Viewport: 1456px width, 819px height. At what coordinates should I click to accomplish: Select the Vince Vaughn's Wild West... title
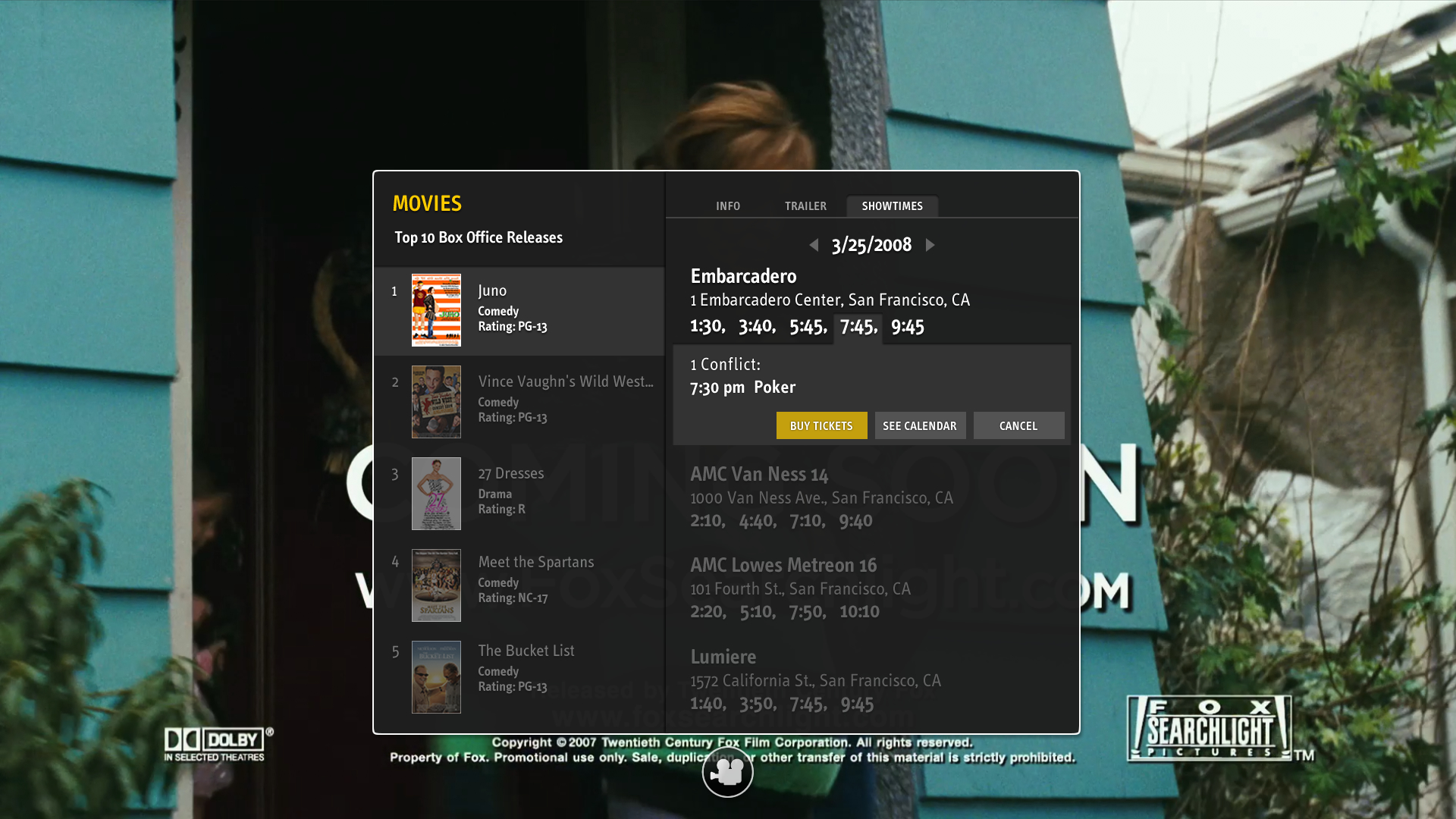pos(566,381)
